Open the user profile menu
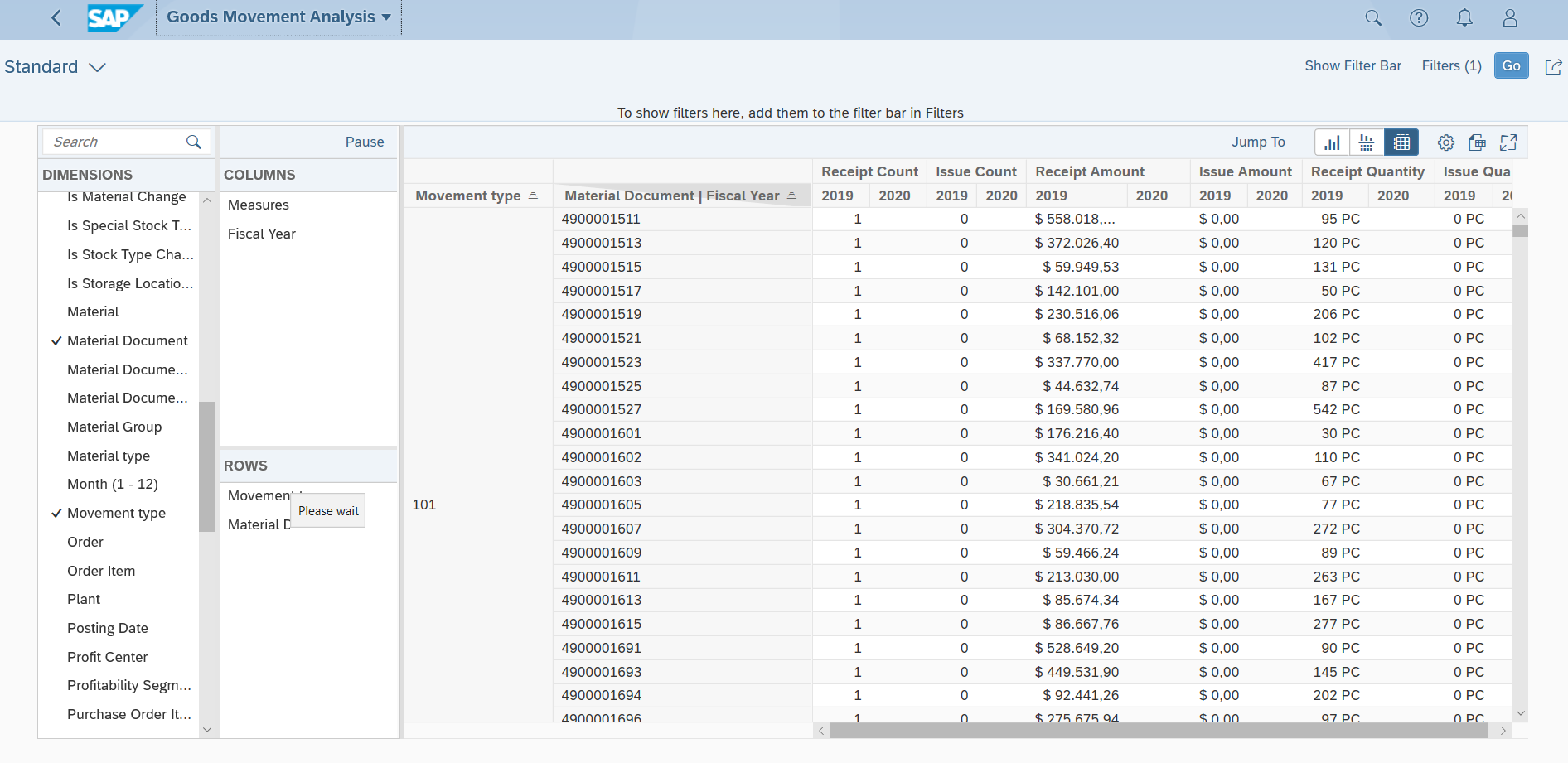The width and height of the screenshot is (1568, 763). [x=1510, y=17]
